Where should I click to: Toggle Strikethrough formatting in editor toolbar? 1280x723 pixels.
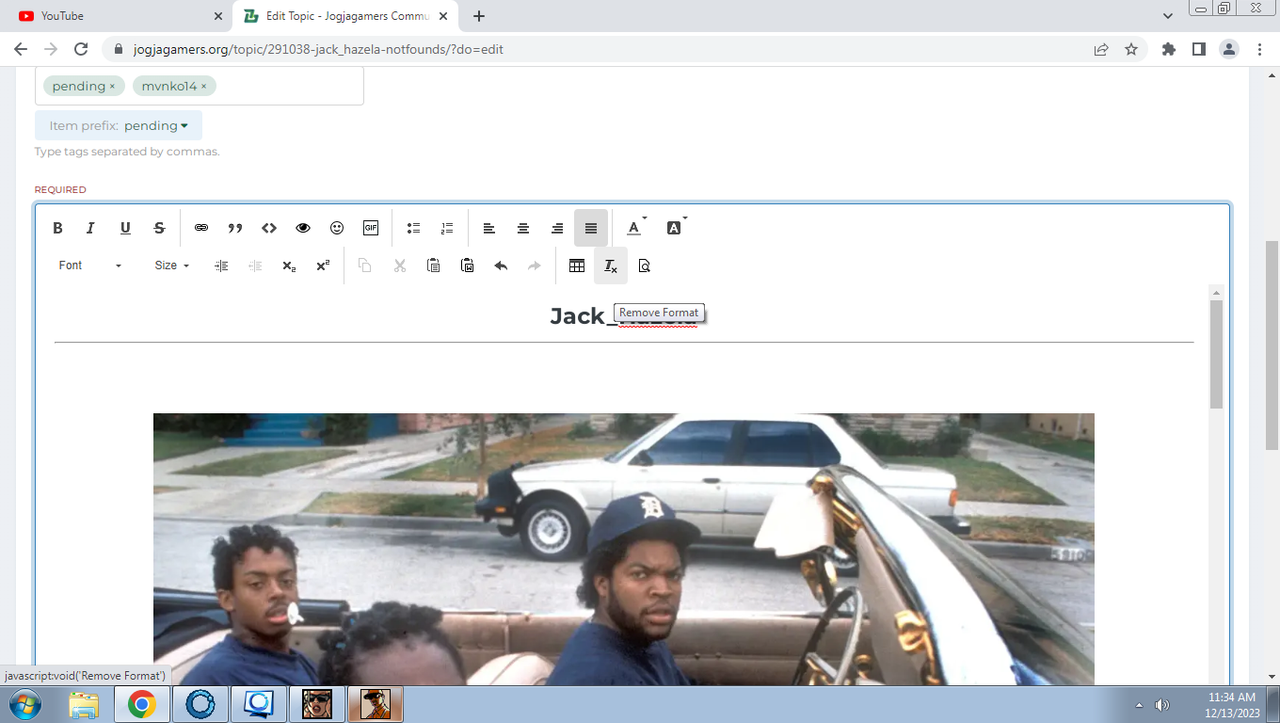(159, 228)
